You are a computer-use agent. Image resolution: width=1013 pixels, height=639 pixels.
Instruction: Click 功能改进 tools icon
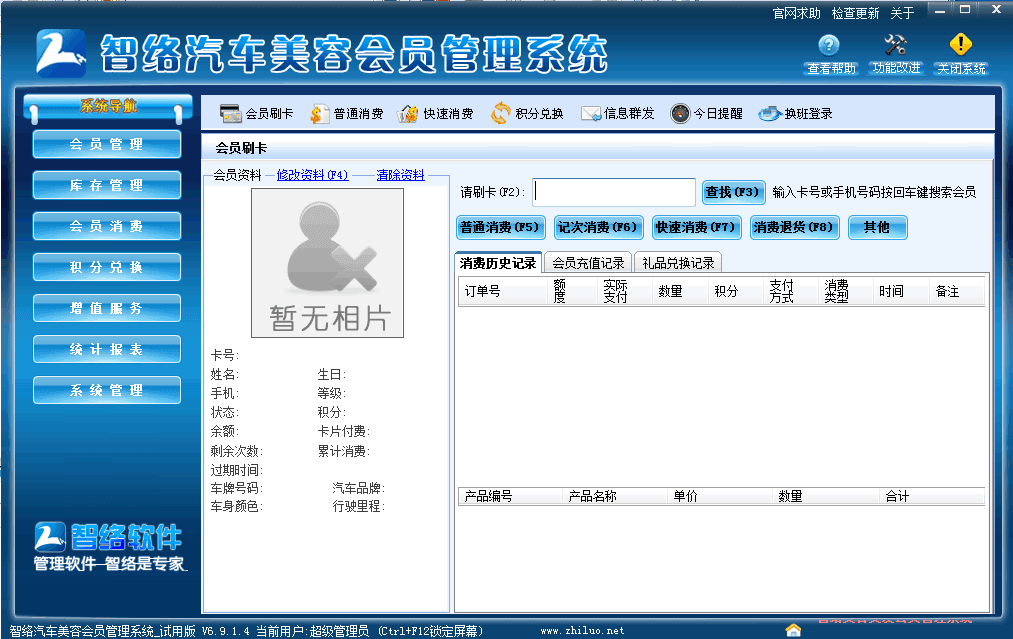[895, 45]
